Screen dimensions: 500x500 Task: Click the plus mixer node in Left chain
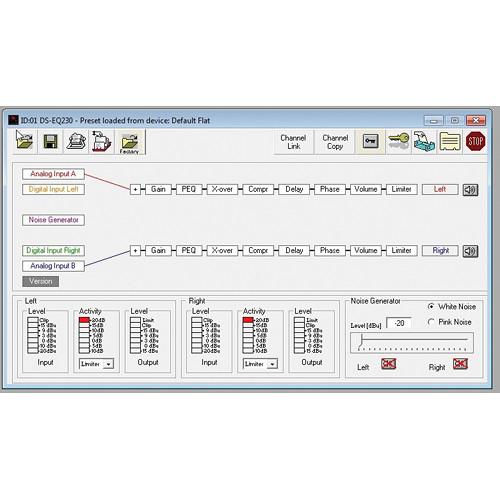tap(135, 189)
